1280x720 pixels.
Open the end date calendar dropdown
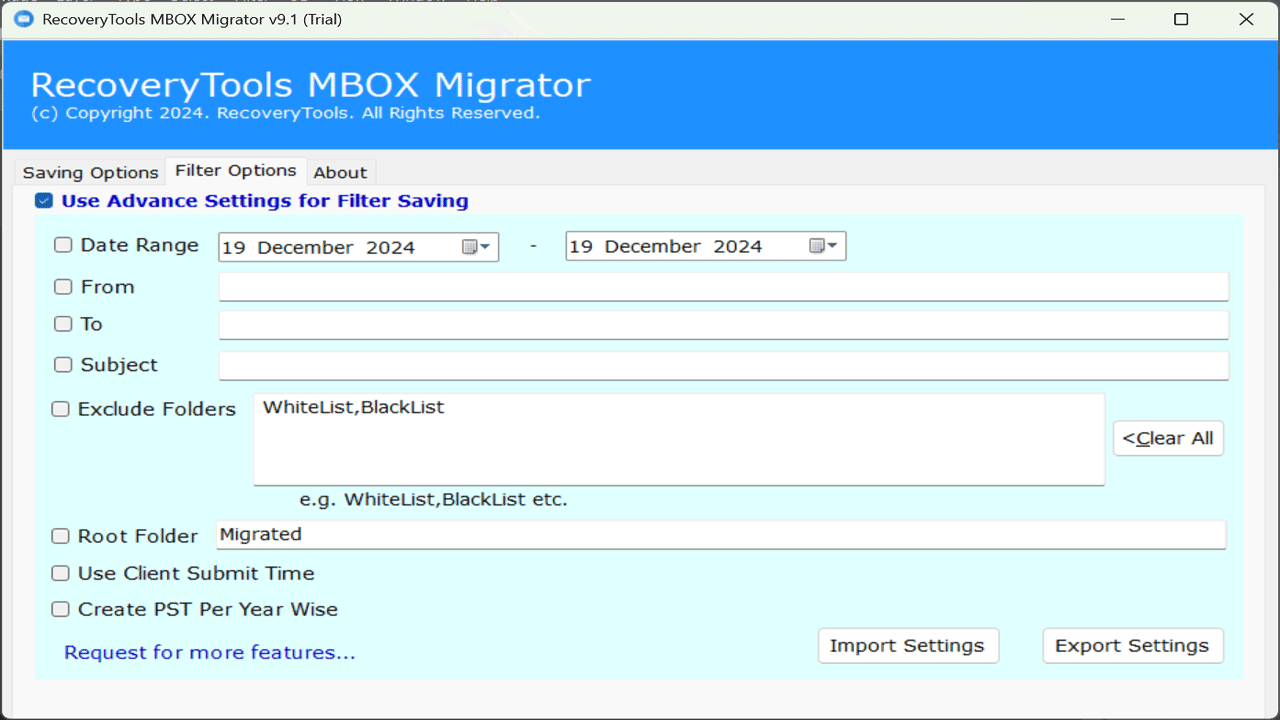(x=823, y=246)
